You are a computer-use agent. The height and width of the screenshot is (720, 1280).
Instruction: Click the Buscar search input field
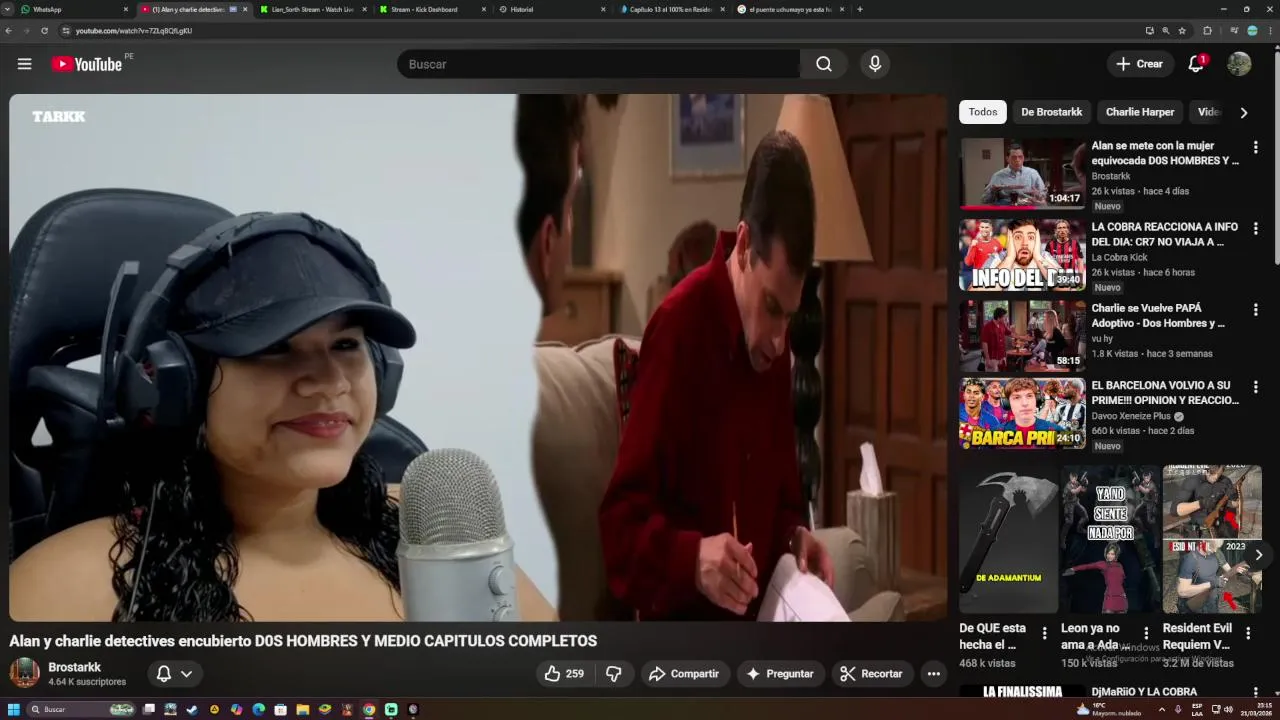pyautogui.click(x=598, y=64)
